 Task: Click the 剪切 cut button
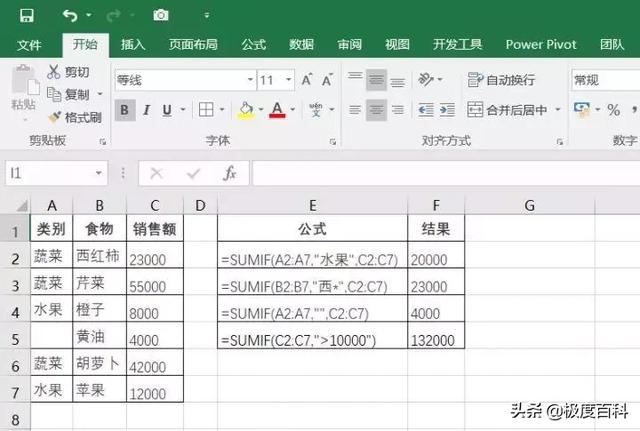[x=69, y=72]
